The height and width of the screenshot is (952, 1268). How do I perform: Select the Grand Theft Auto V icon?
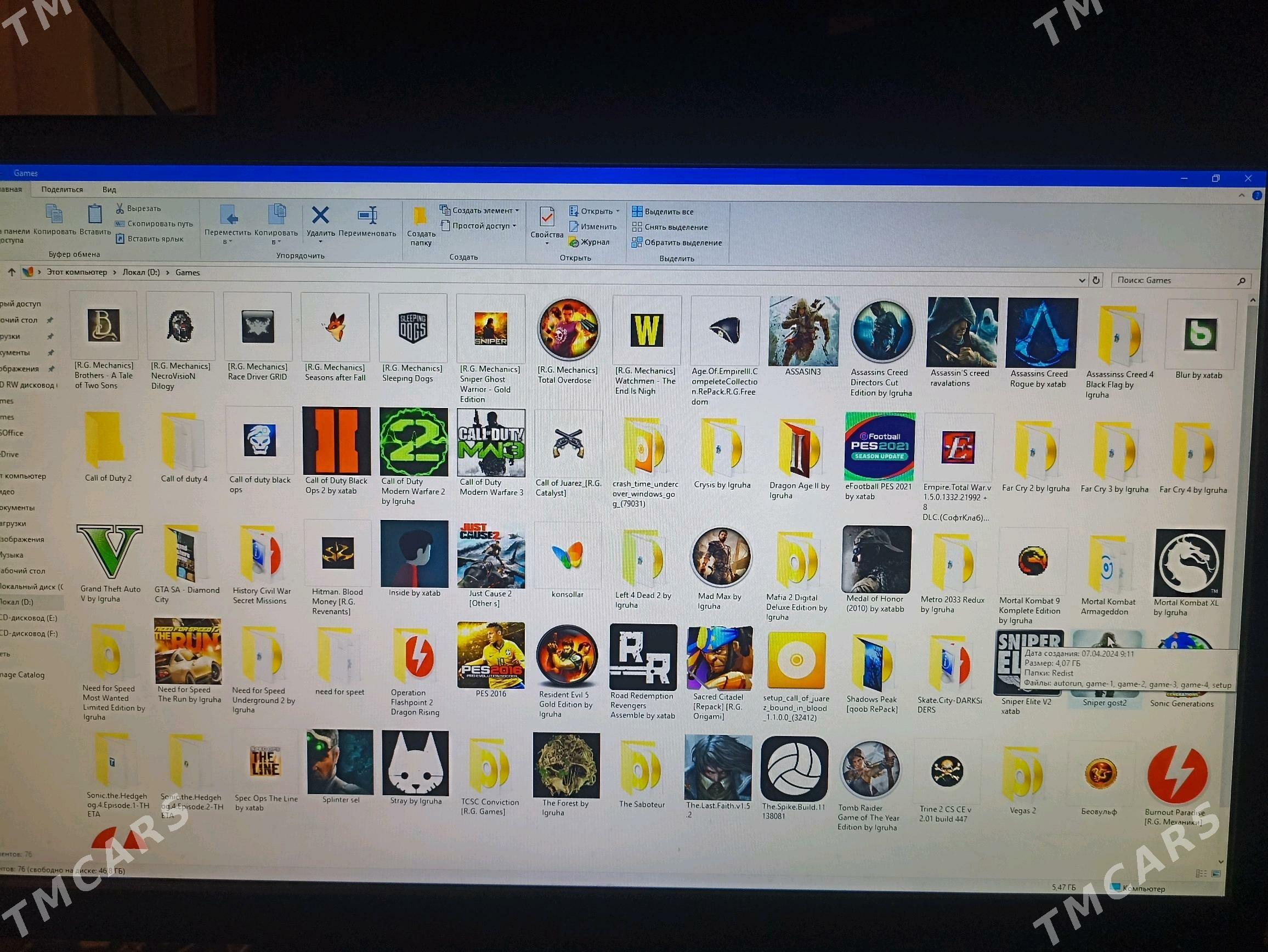pyautogui.click(x=110, y=551)
